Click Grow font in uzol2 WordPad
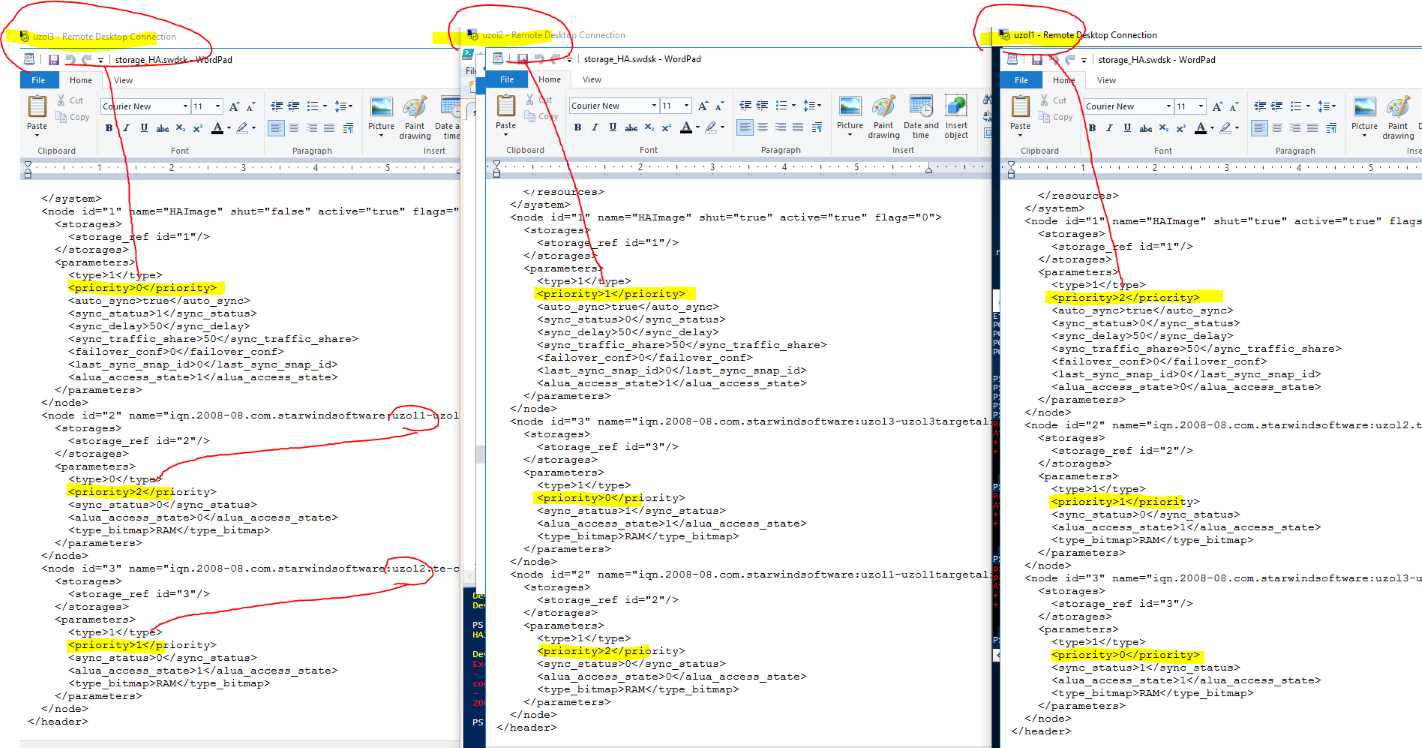Image resolution: width=1422 pixels, height=748 pixels. (x=702, y=106)
